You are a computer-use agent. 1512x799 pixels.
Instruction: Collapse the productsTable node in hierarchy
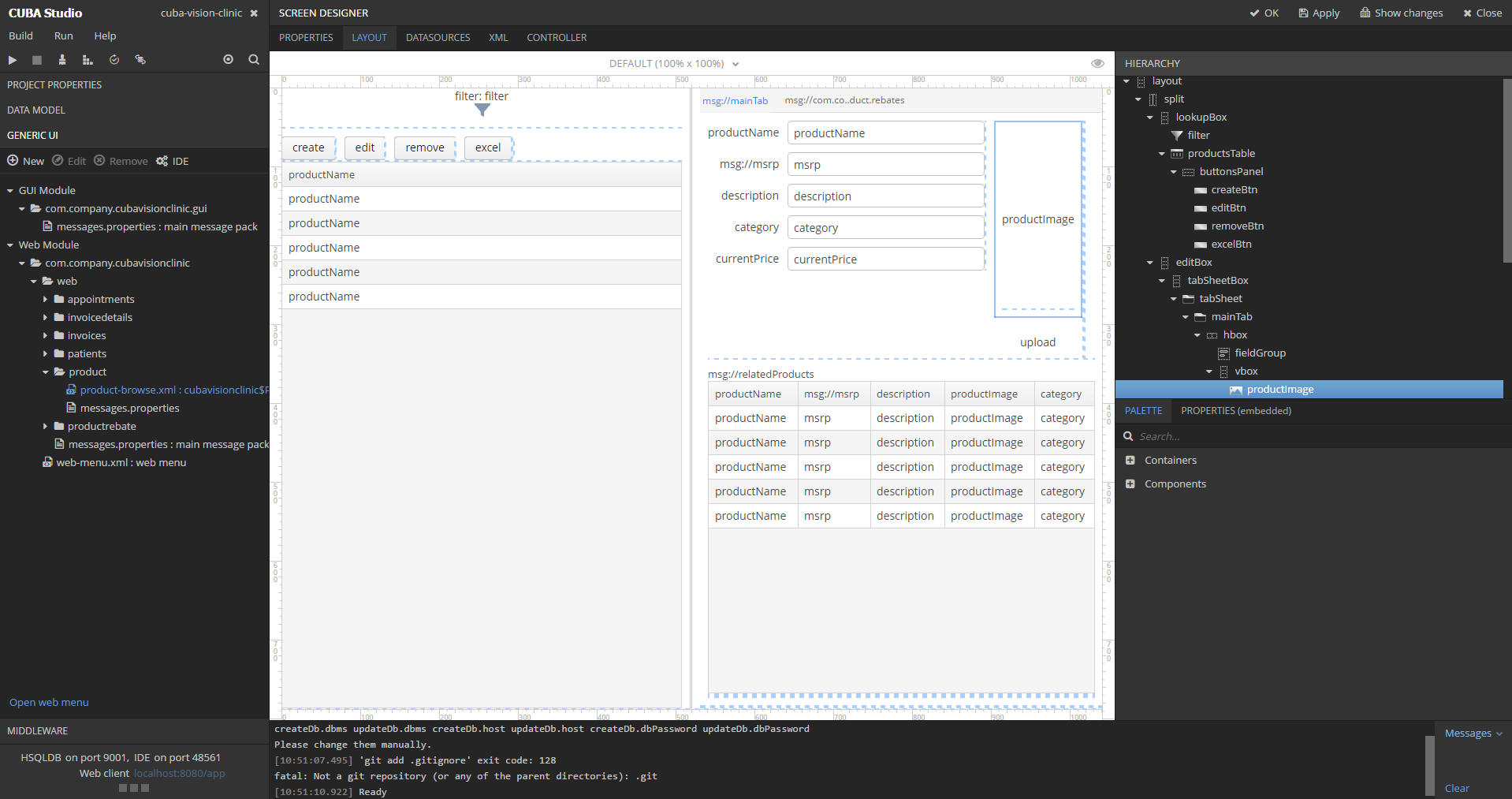point(1162,154)
